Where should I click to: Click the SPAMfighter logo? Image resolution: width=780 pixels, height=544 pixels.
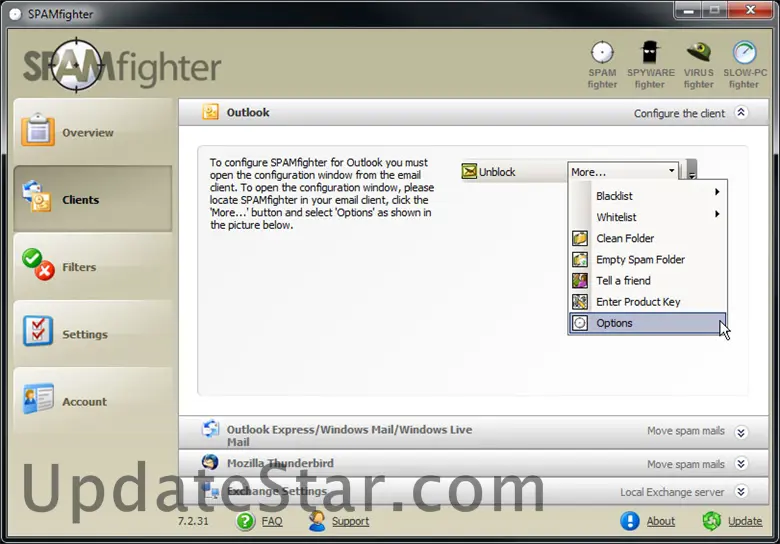point(122,66)
